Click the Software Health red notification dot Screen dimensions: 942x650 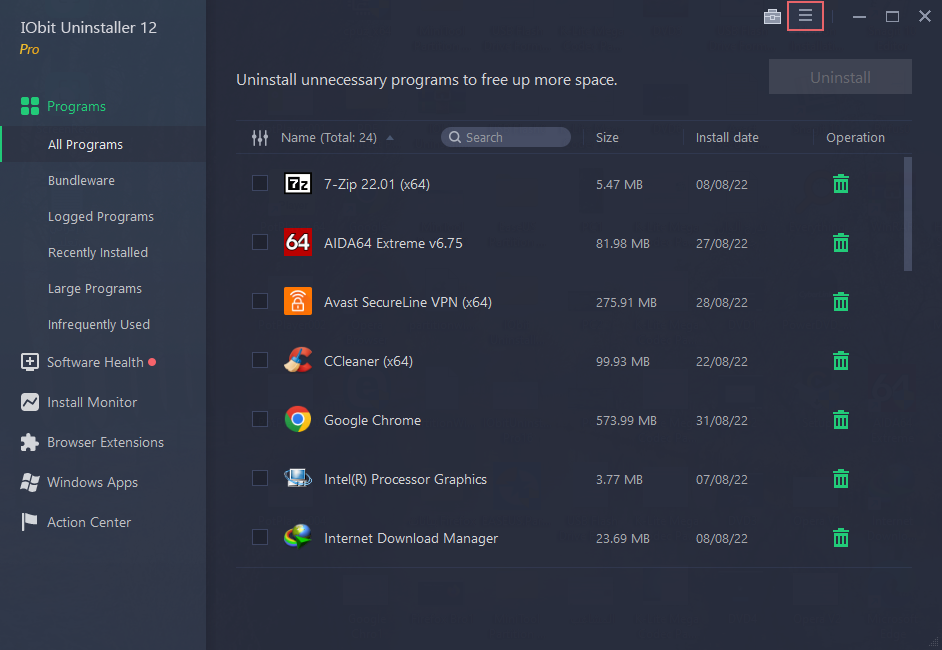(x=152, y=362)
